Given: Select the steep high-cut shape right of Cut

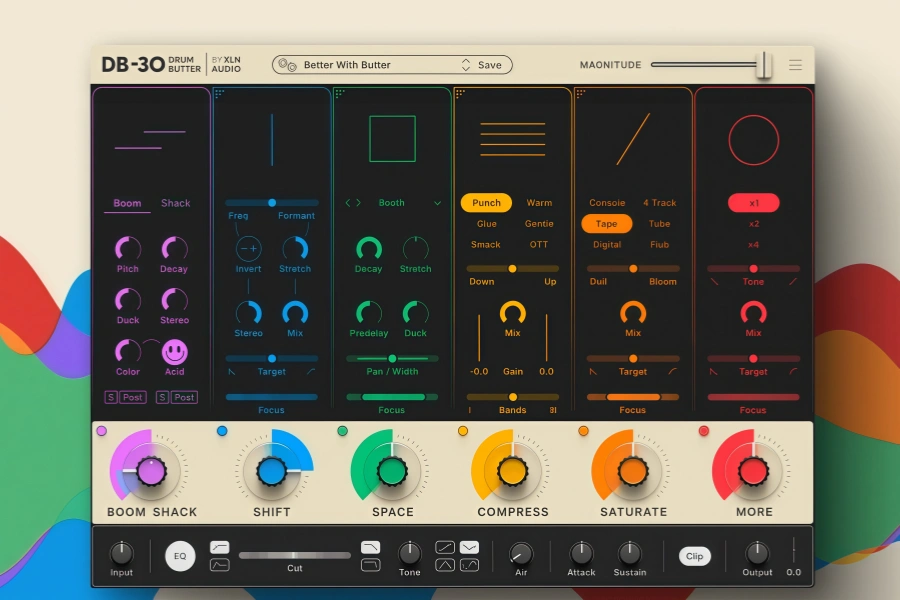Looking at the screenshot, I should [370, 565].
